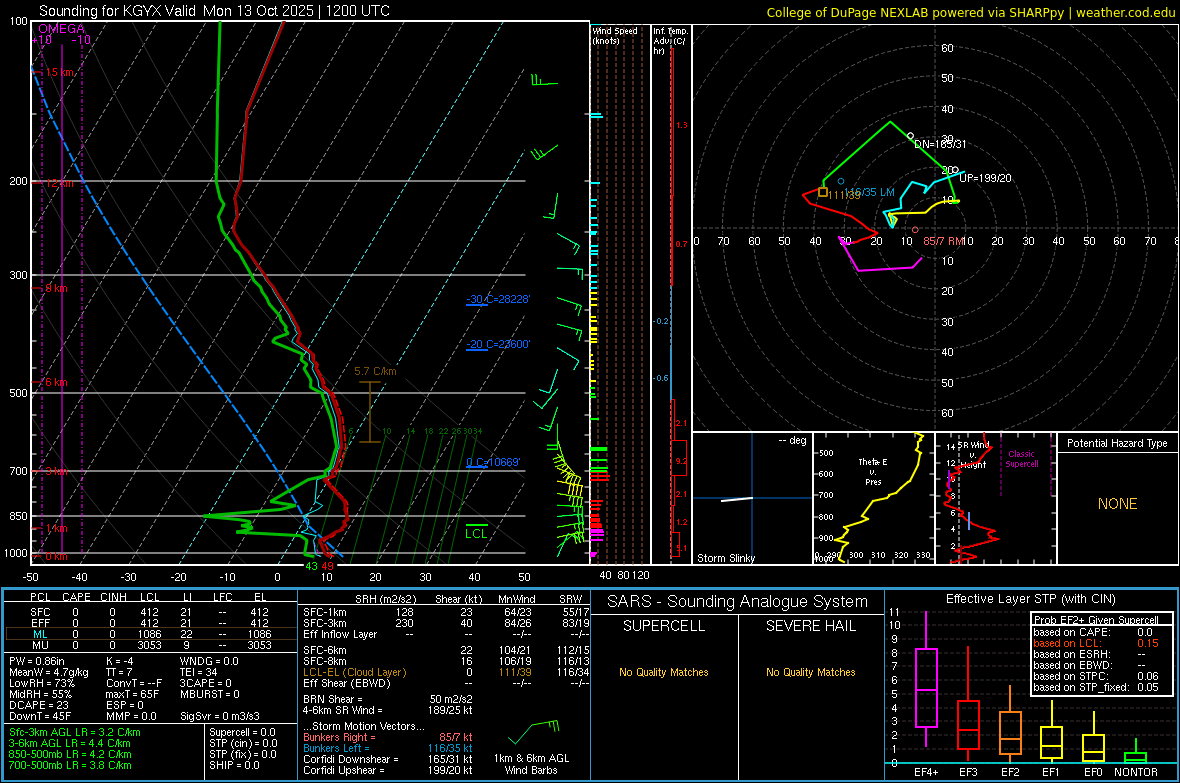1180x783 pixels.
Task: Click SARS - Sounding Analogue System title
Action: (x=737, y=602)
